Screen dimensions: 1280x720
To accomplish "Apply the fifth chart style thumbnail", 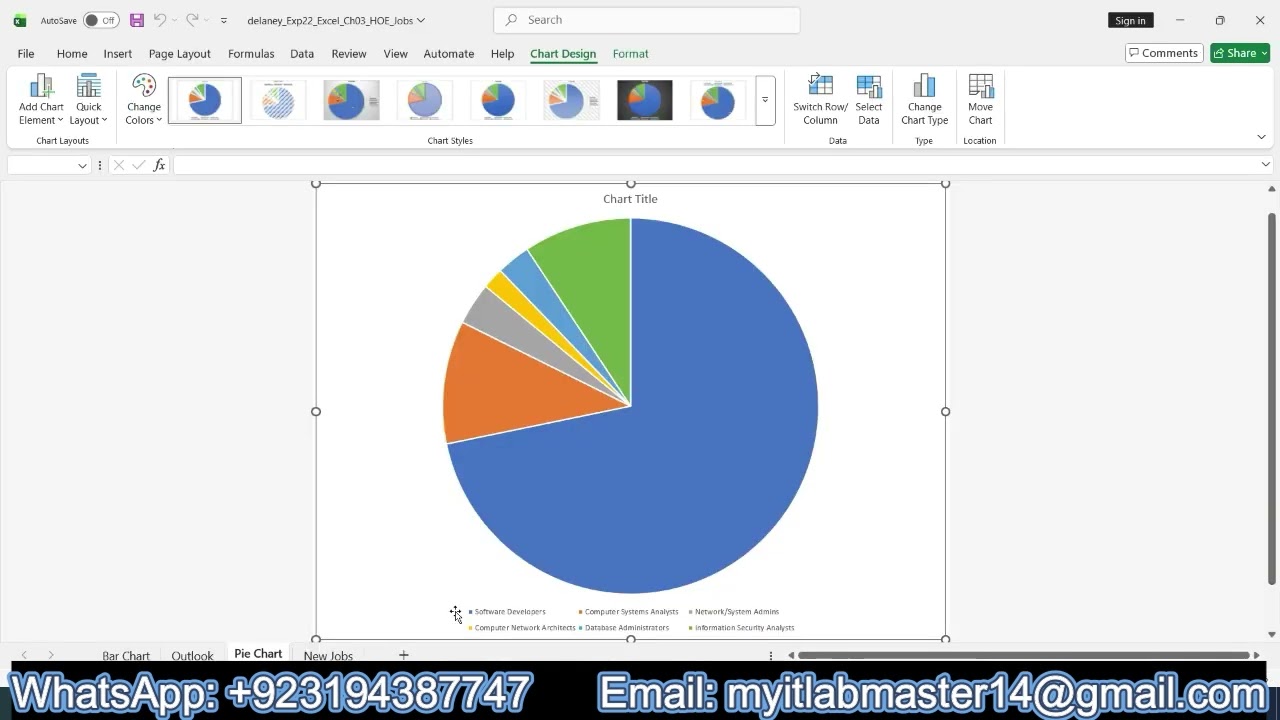I will click(498, 100).
